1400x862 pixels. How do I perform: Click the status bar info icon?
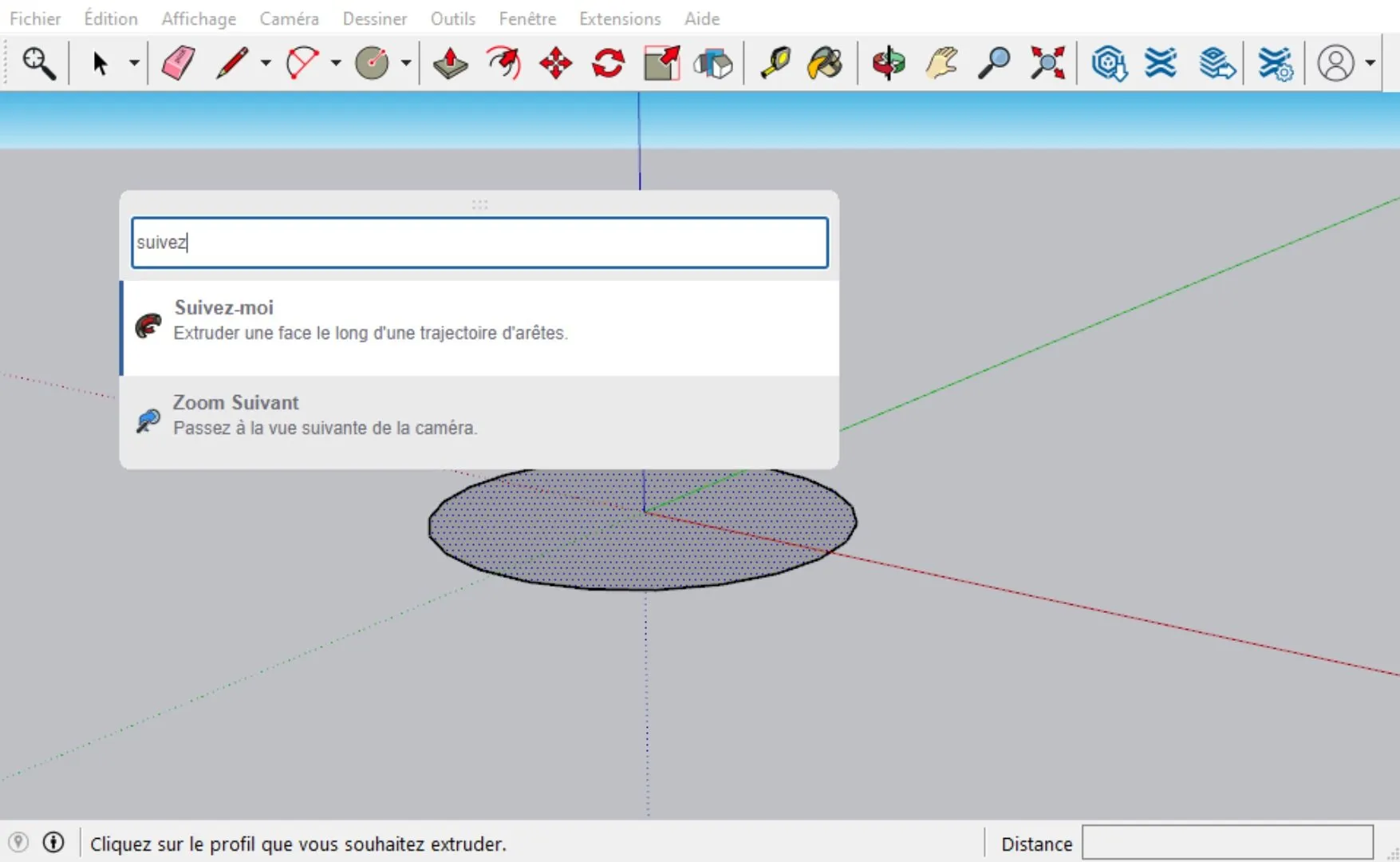53,843
